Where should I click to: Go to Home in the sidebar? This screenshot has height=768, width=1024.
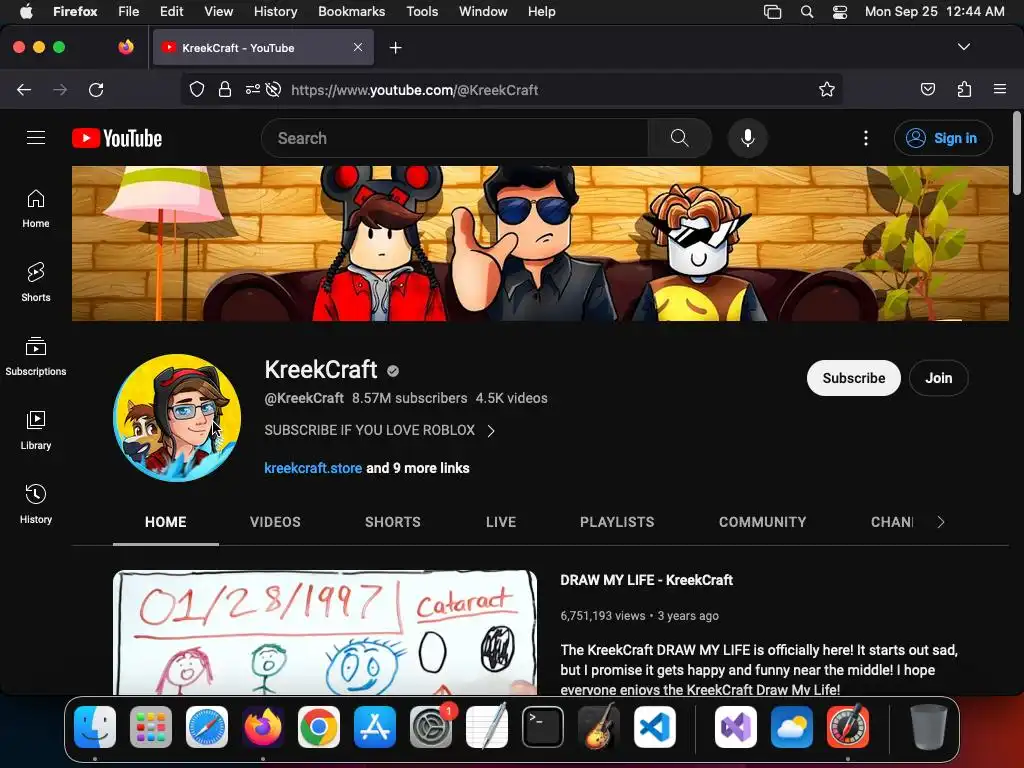click(36, 209)
